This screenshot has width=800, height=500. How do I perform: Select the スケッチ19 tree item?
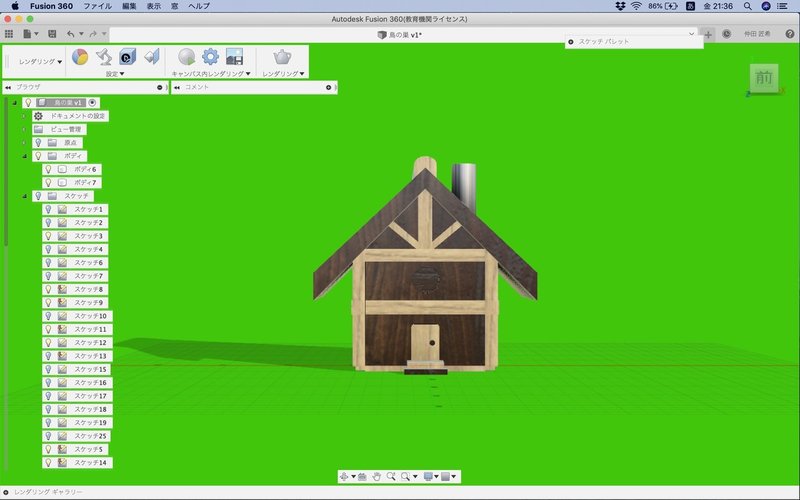78,423
